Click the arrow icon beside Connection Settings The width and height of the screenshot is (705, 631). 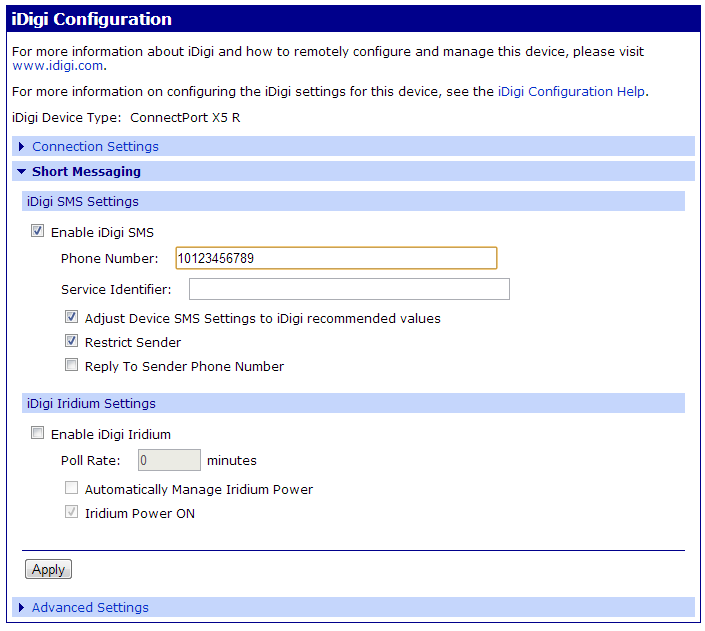point(22,147)
